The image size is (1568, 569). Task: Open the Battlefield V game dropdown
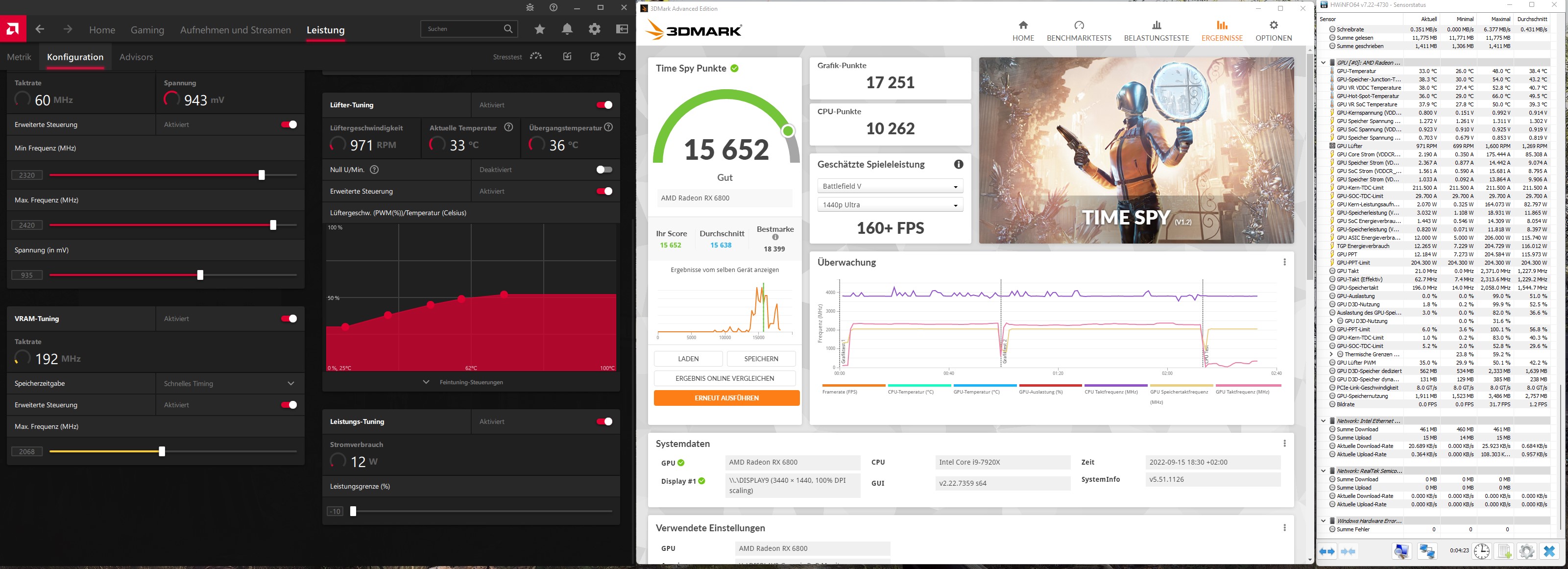coord(889,186)
